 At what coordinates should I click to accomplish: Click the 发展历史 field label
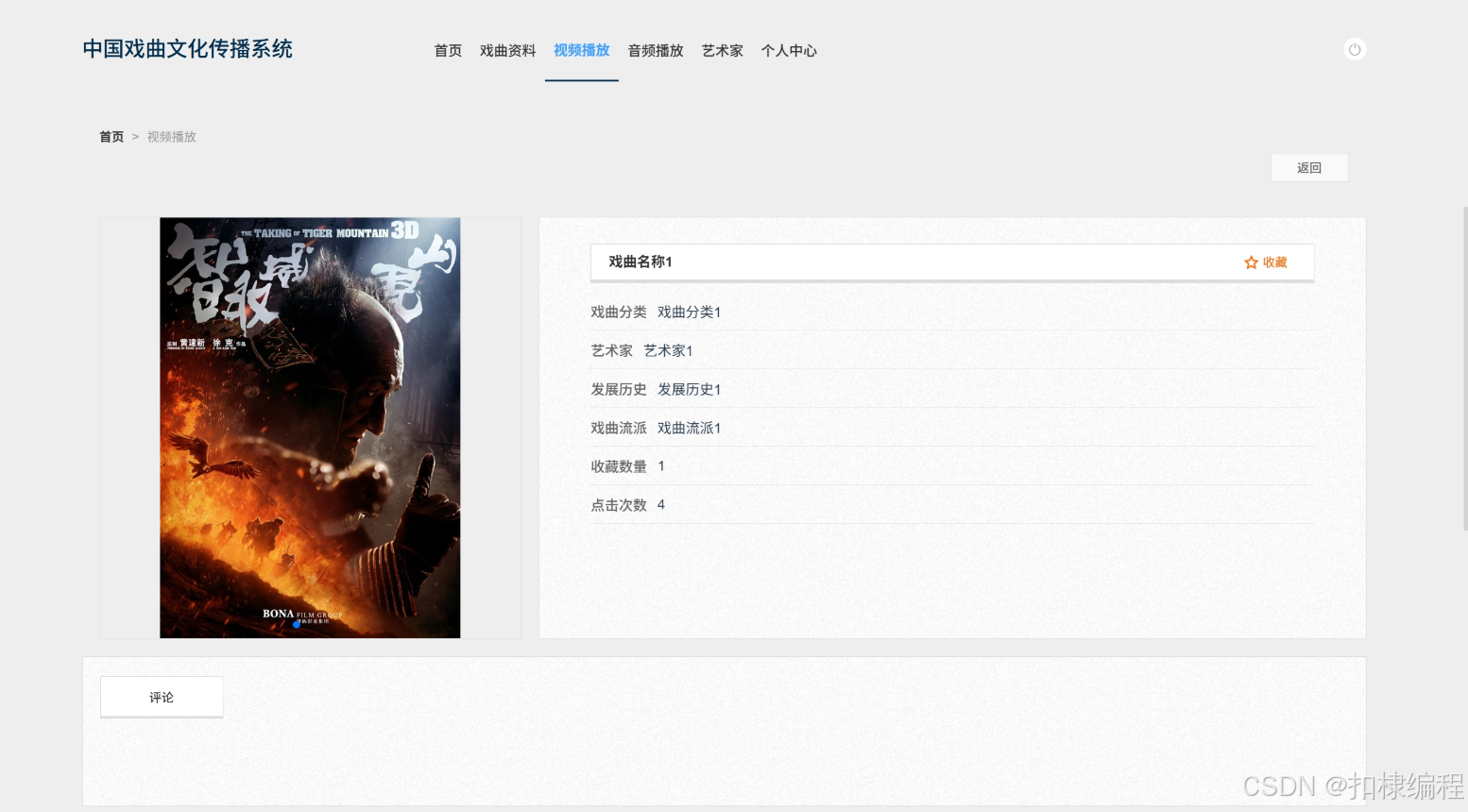point(619,390)
